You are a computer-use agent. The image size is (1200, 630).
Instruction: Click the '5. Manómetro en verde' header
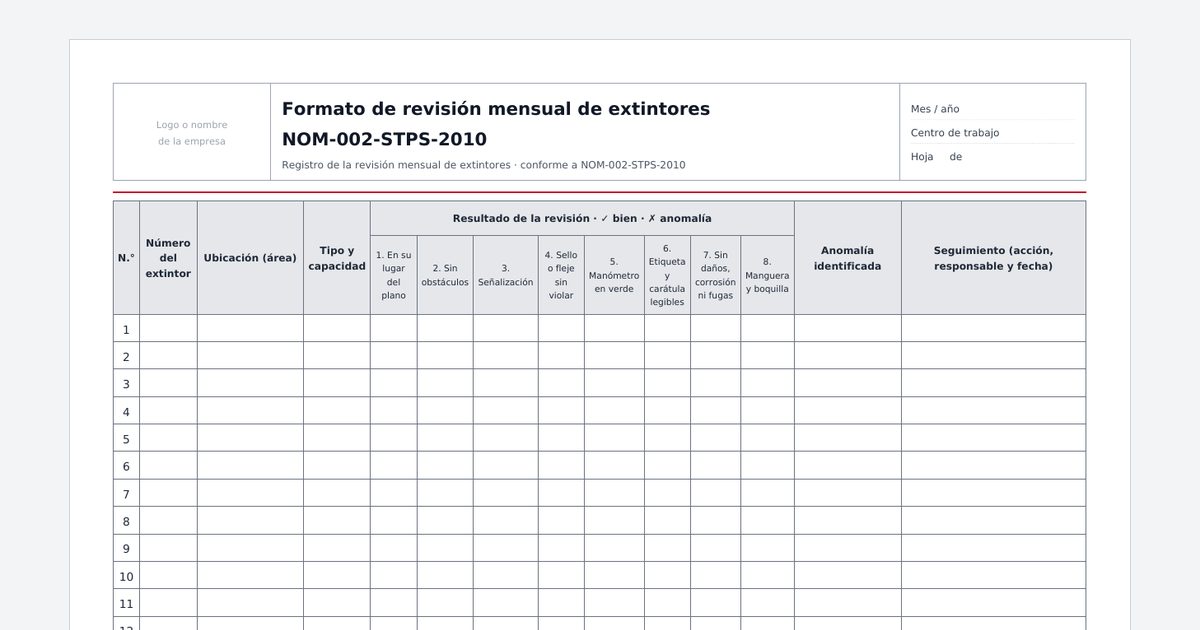click(x=614, y=275)
